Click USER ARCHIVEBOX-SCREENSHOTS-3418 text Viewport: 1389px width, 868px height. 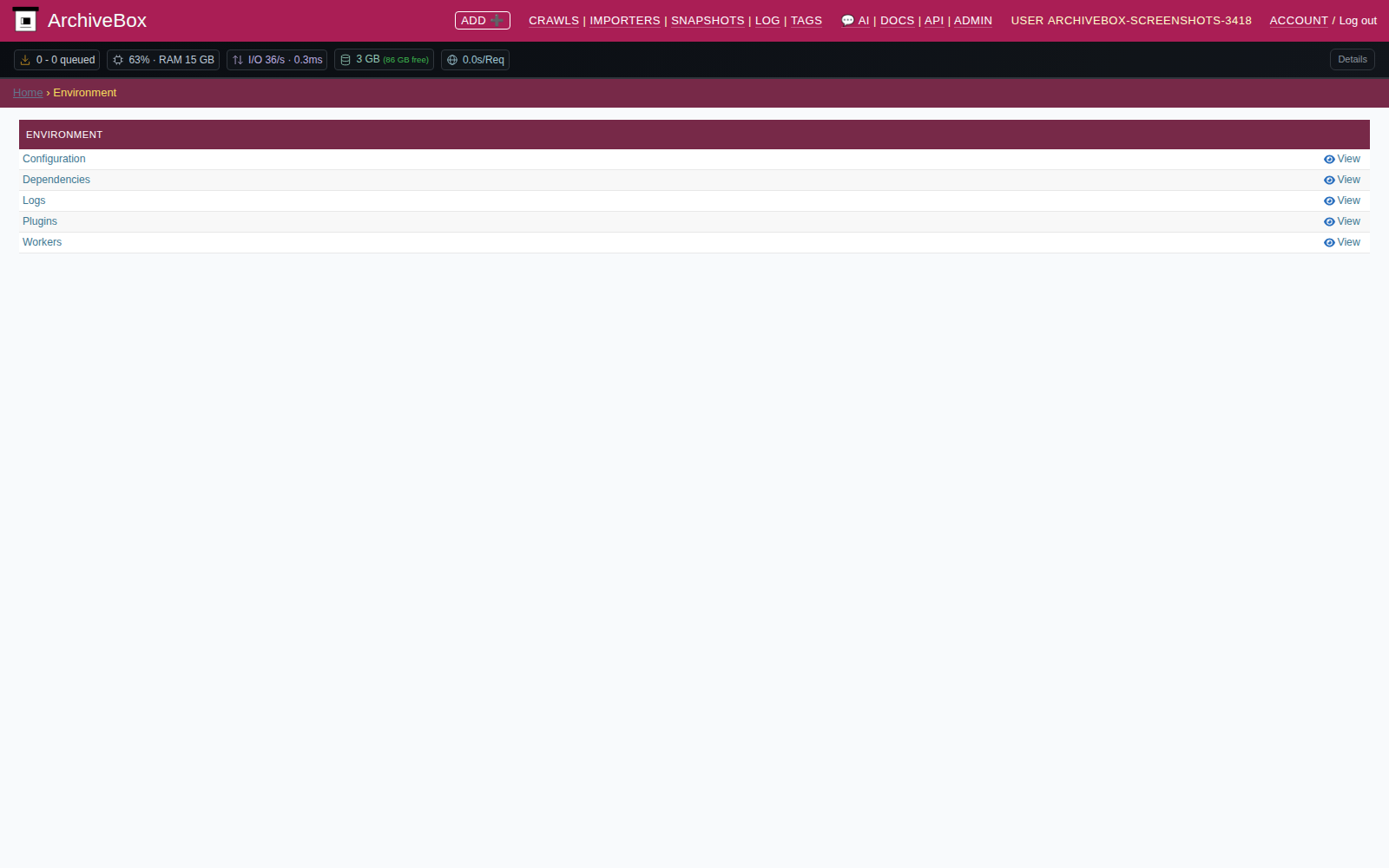point(1131,21)
